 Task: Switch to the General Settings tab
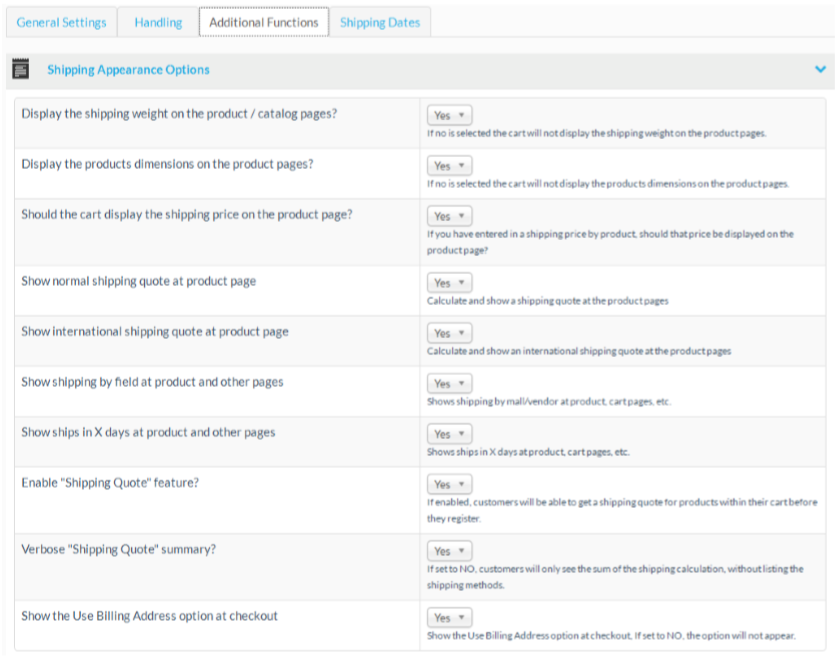pos(61,22)
